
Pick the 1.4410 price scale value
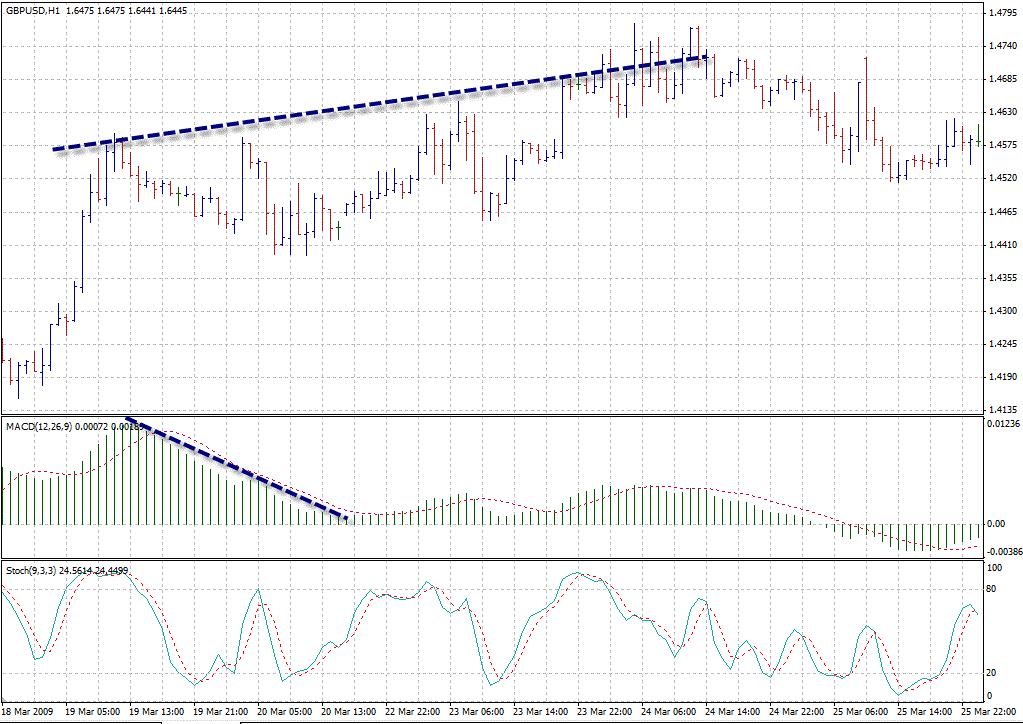coord(1003,245)
